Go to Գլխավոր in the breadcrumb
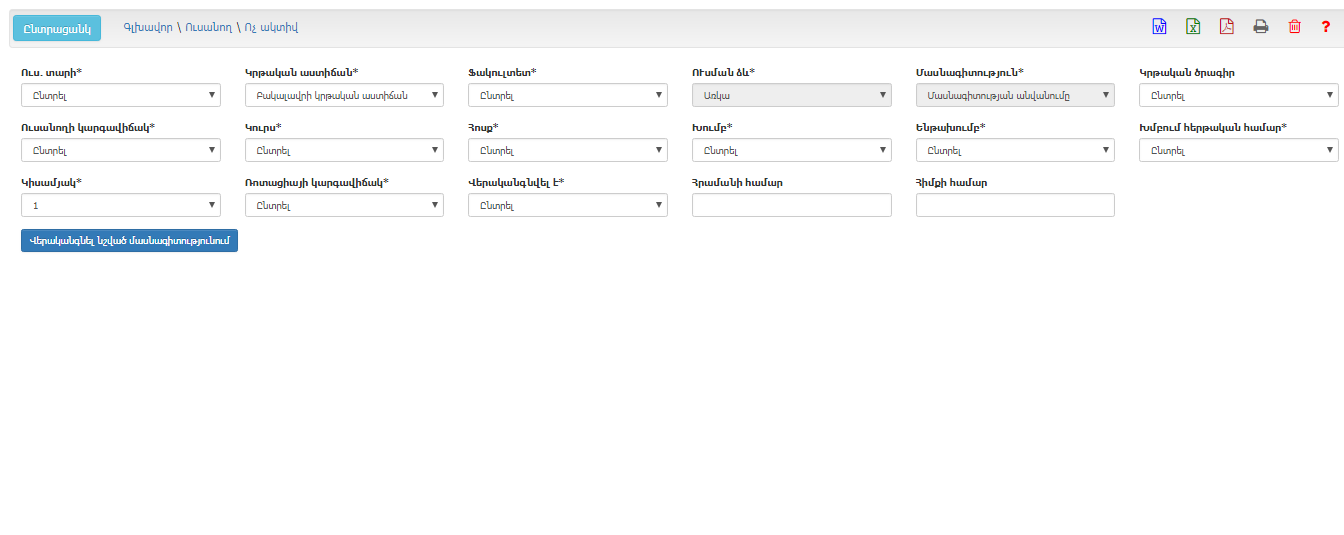This screenshot has height=535, width=1344. 147,28
